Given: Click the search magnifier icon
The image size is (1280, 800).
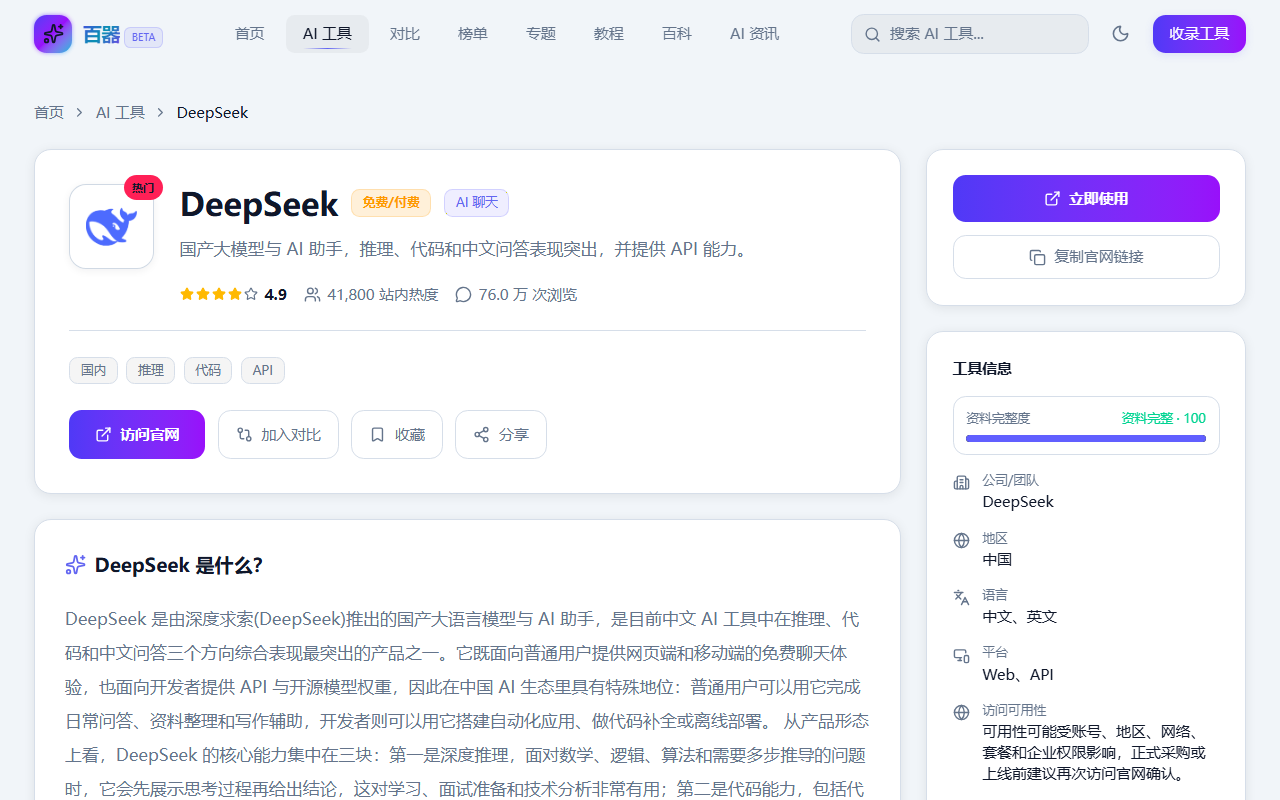Looking at the screenshot, I should coord(872,34).
